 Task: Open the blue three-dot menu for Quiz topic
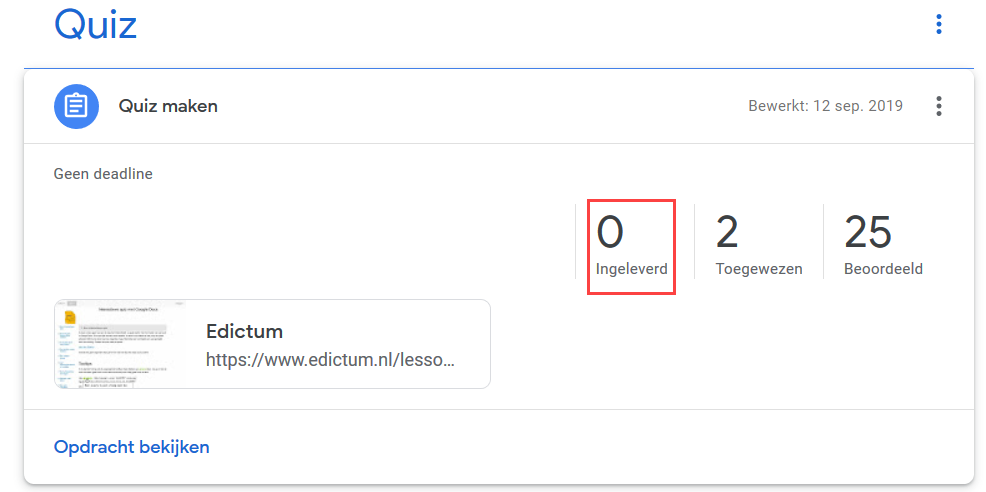tap(938, 25)
